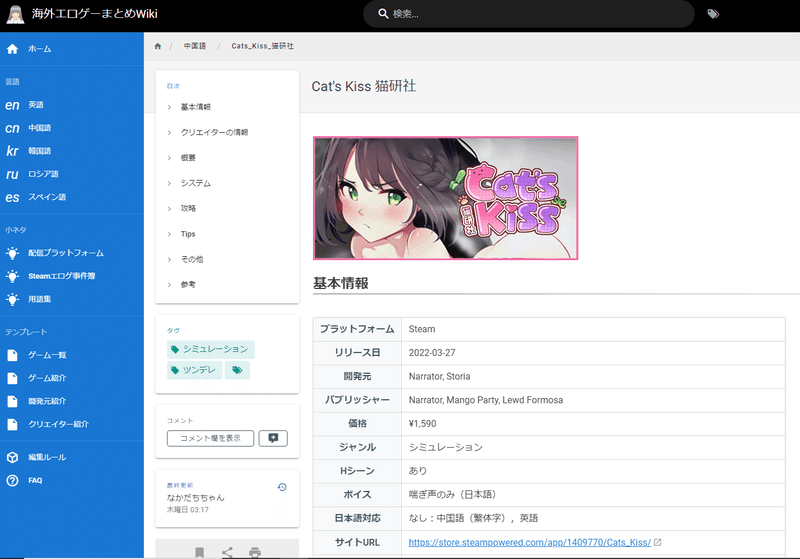The image size is (800, 559).
Task: Go to 中国語 breadcrumb link
Action: [195, 46]
